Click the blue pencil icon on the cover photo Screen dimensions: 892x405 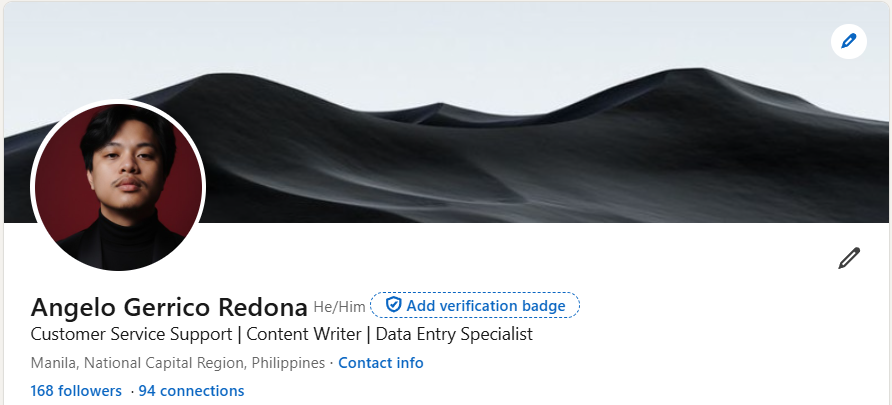pyautogui.click(x=848, y=42)
